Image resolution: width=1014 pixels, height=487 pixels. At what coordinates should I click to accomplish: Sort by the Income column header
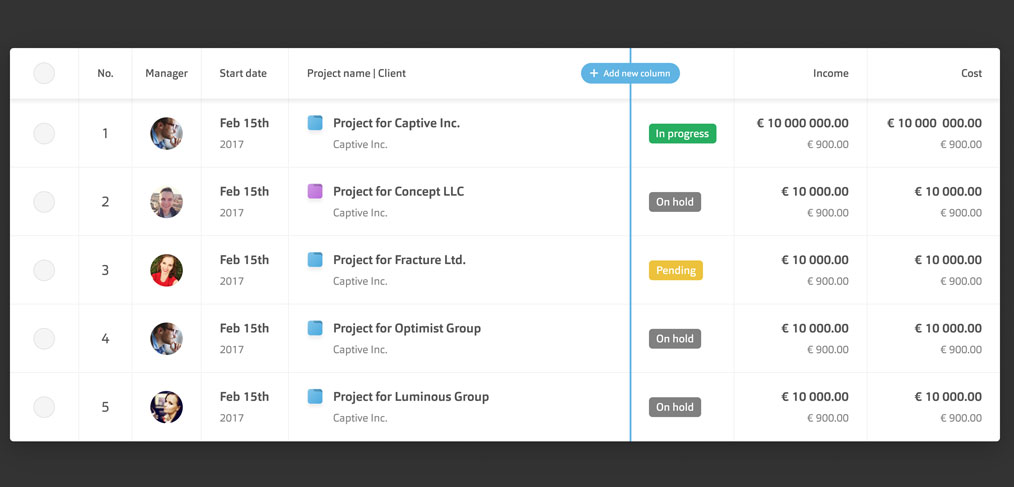[x=830, y=73]
